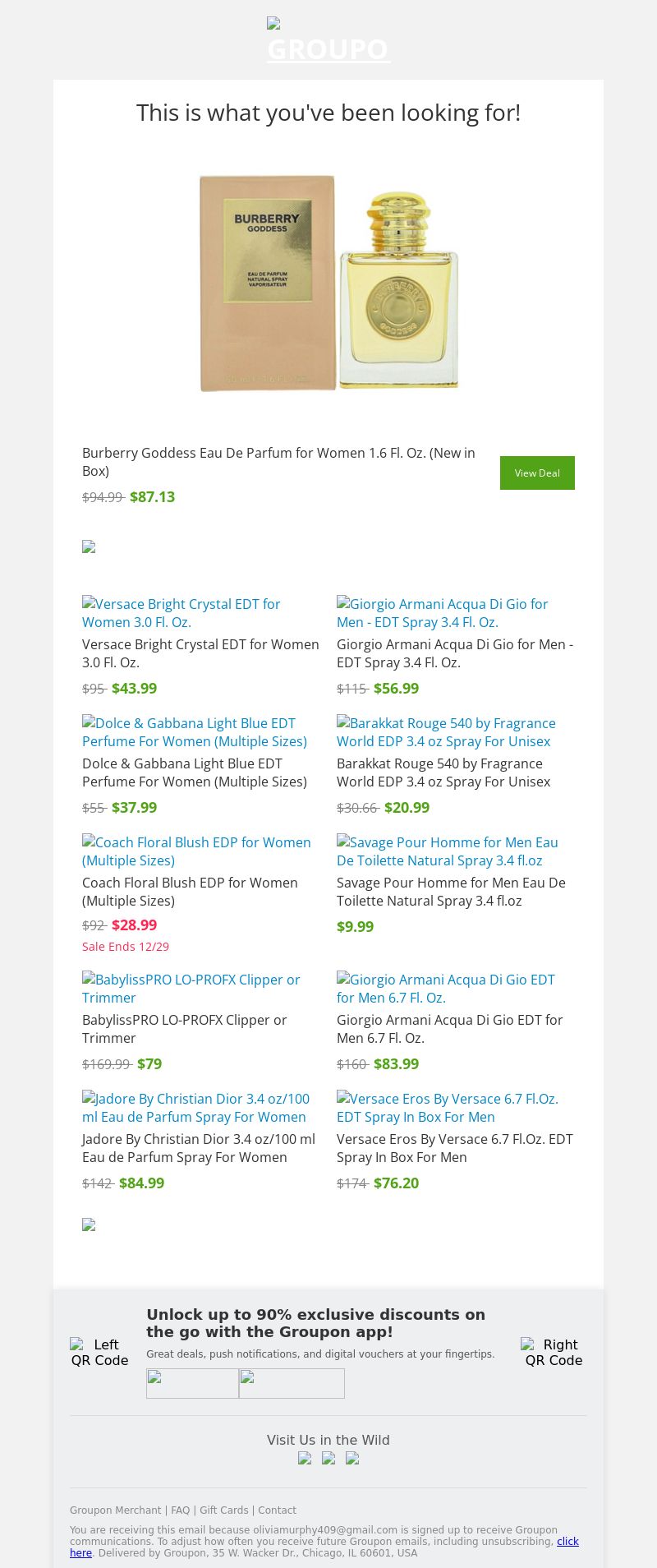The image size is (657, 1568).
Task: Open Jadore By Christian Dior link
Action: pos(195,1108)
